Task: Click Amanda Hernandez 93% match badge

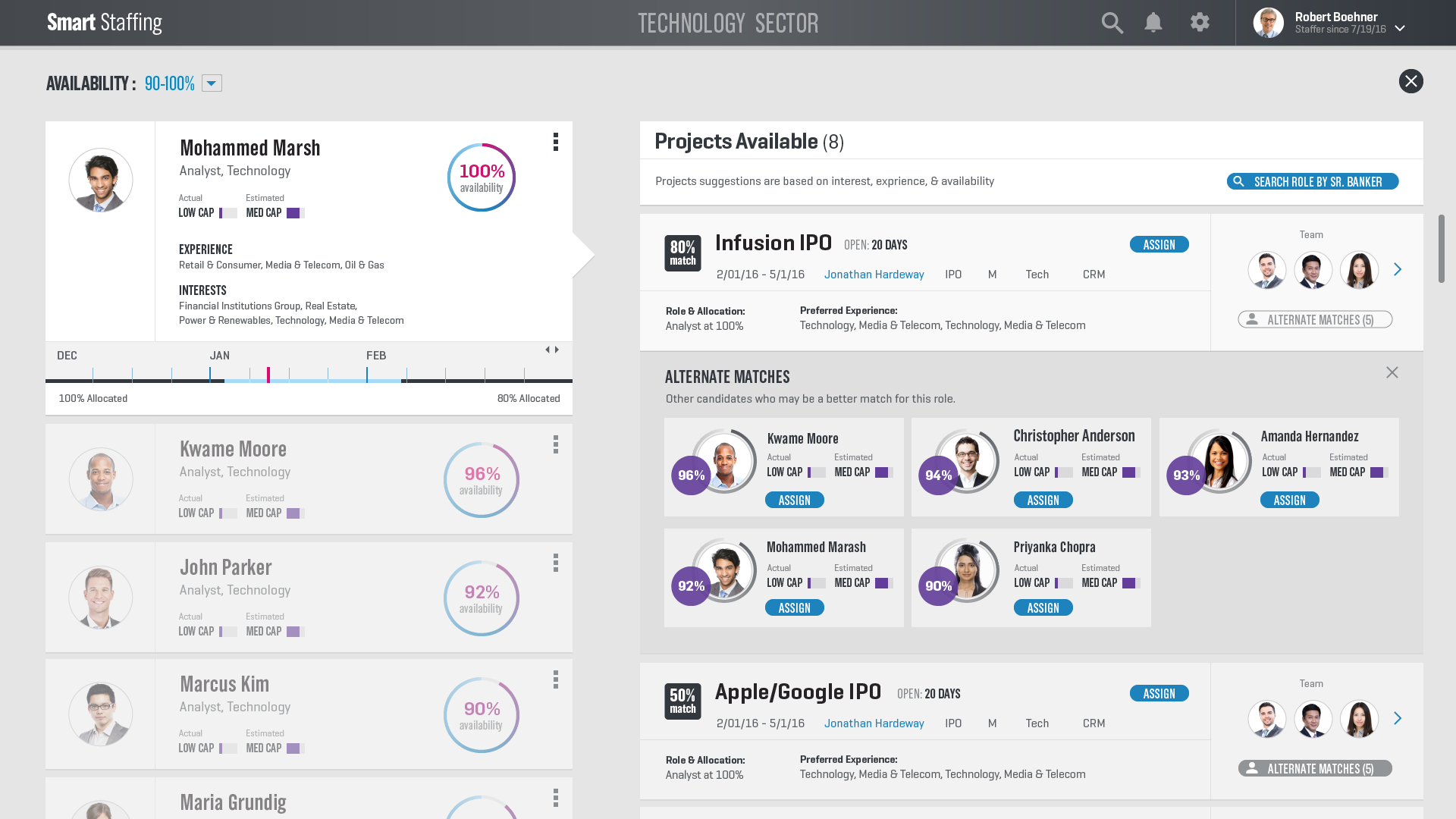Action: 1186,475
